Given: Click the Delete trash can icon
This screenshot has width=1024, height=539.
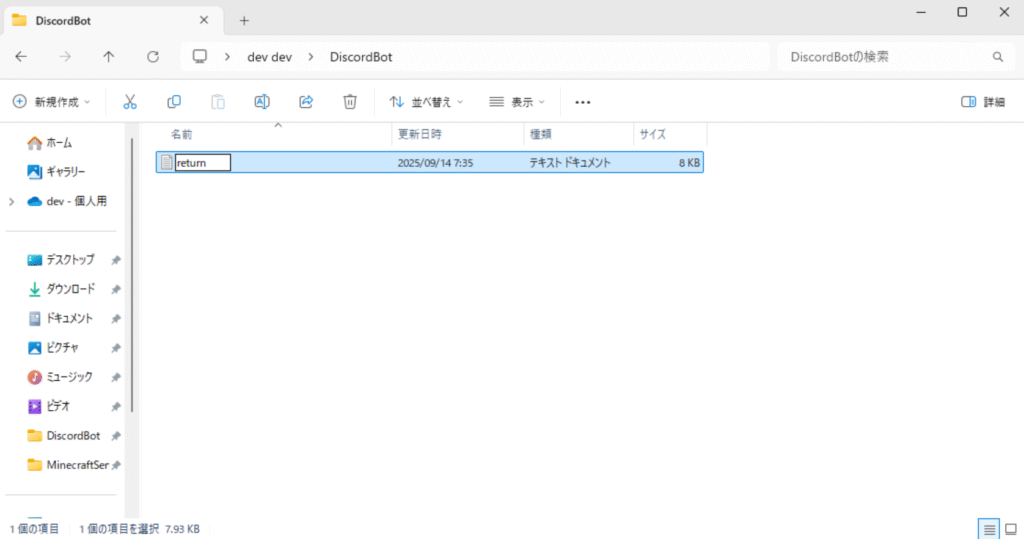Looking at the screenshot, I should pos(350,102).
